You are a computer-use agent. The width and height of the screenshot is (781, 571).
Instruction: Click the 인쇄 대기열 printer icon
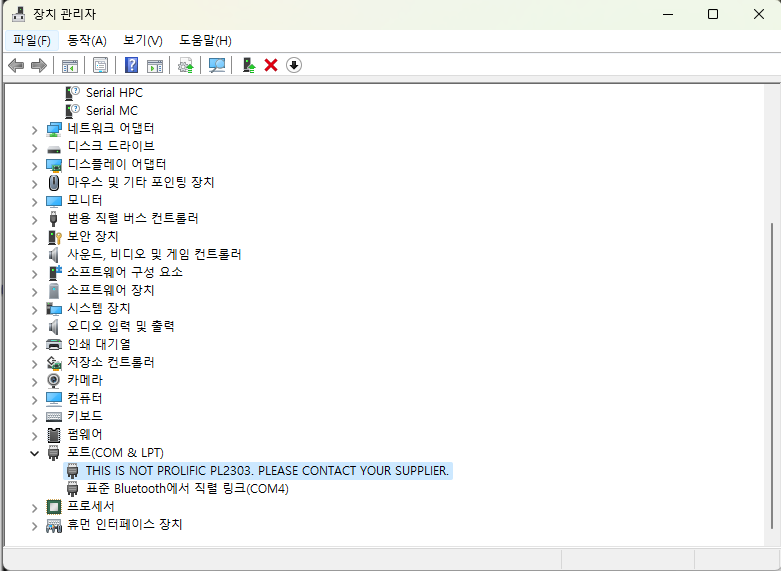pos(54,344)
